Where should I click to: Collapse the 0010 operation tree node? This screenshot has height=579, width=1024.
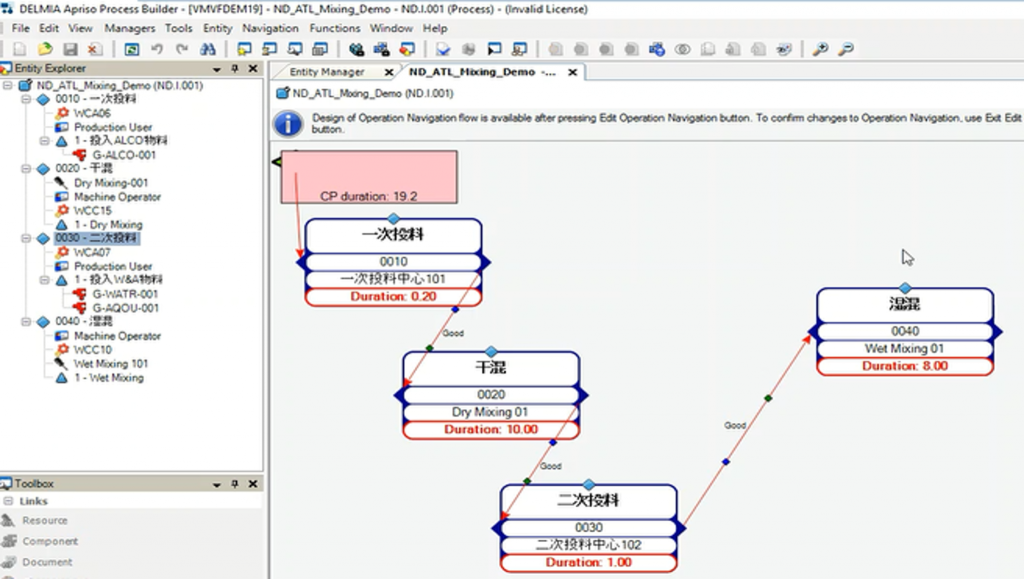27,100
